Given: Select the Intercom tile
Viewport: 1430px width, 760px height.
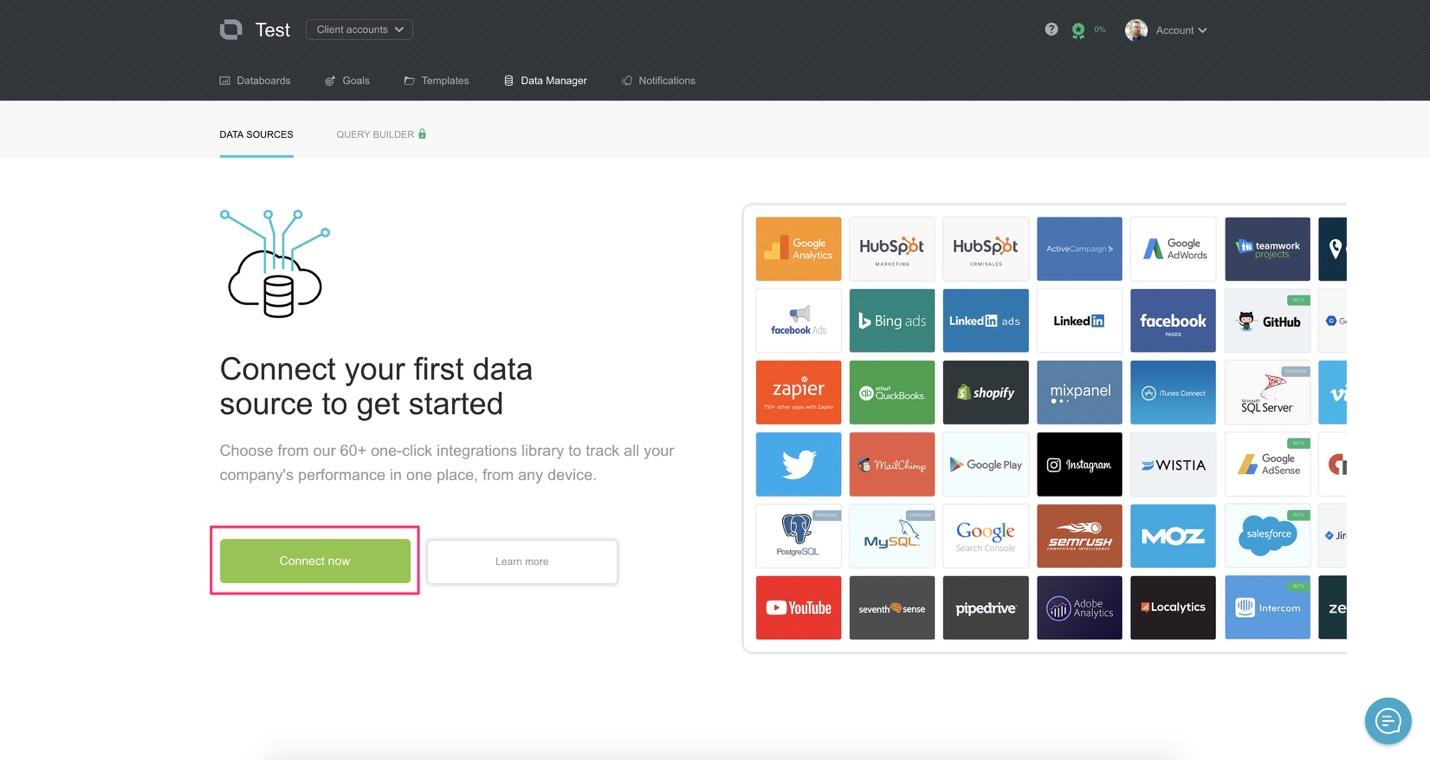Looking at the screenshot, I should tap(1267, 607).
